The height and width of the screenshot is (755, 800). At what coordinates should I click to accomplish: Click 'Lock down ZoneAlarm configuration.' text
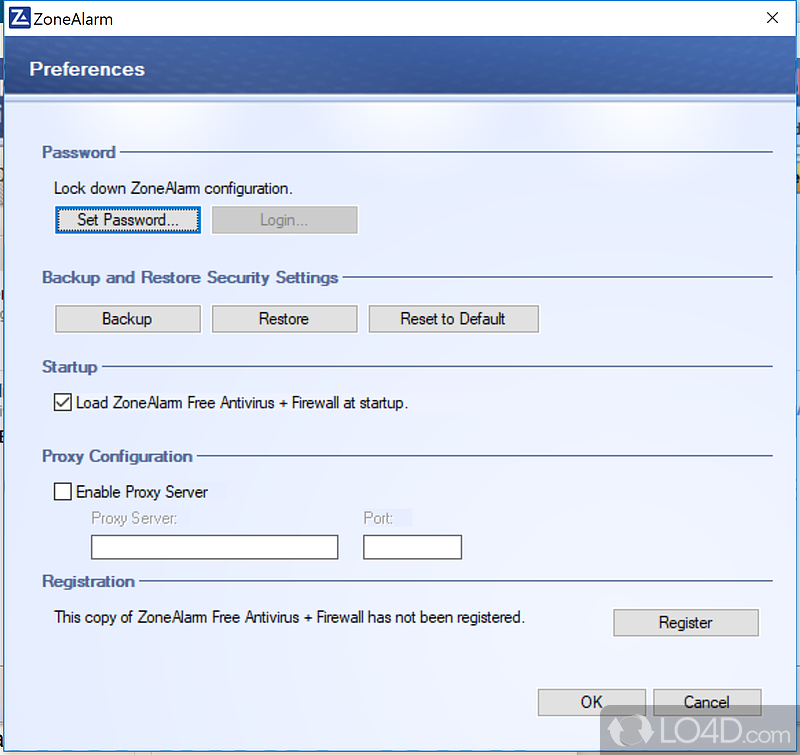[173, 188]
